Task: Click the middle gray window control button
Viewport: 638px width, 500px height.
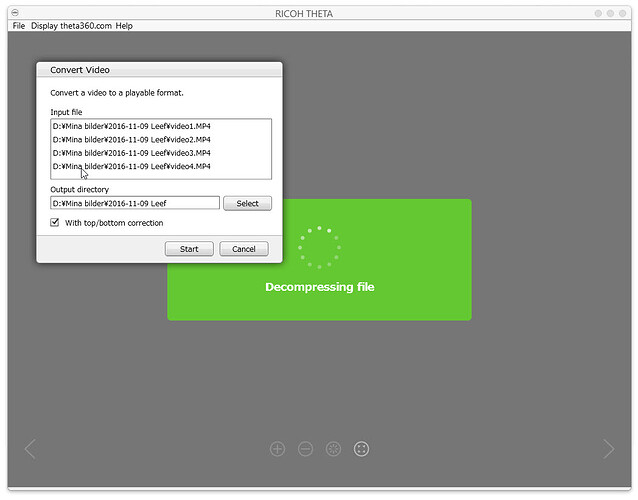Action: click(x=610, y=13)
